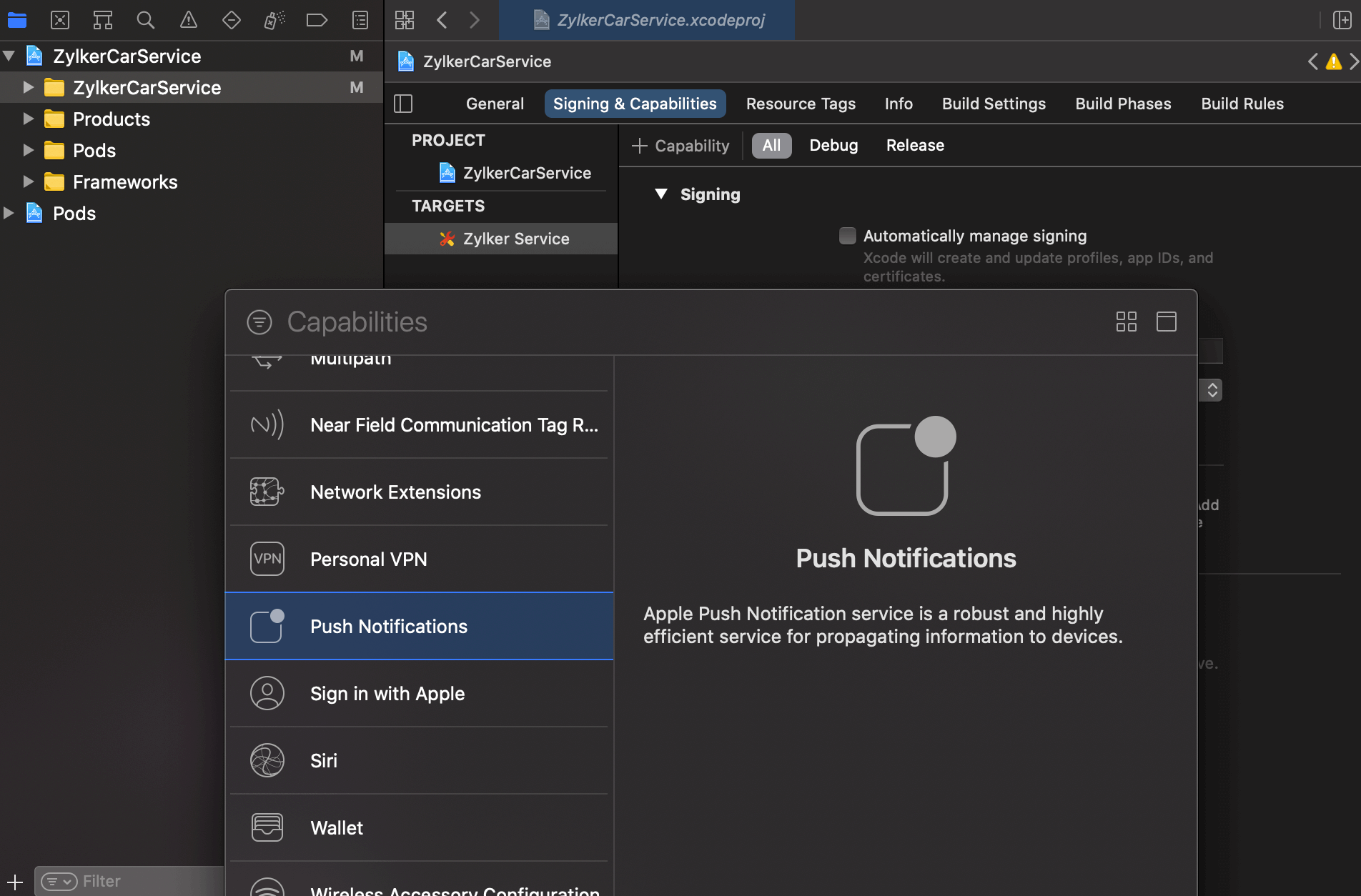Select the ZylkerCarService.xcodeproj editor tab

646,20
